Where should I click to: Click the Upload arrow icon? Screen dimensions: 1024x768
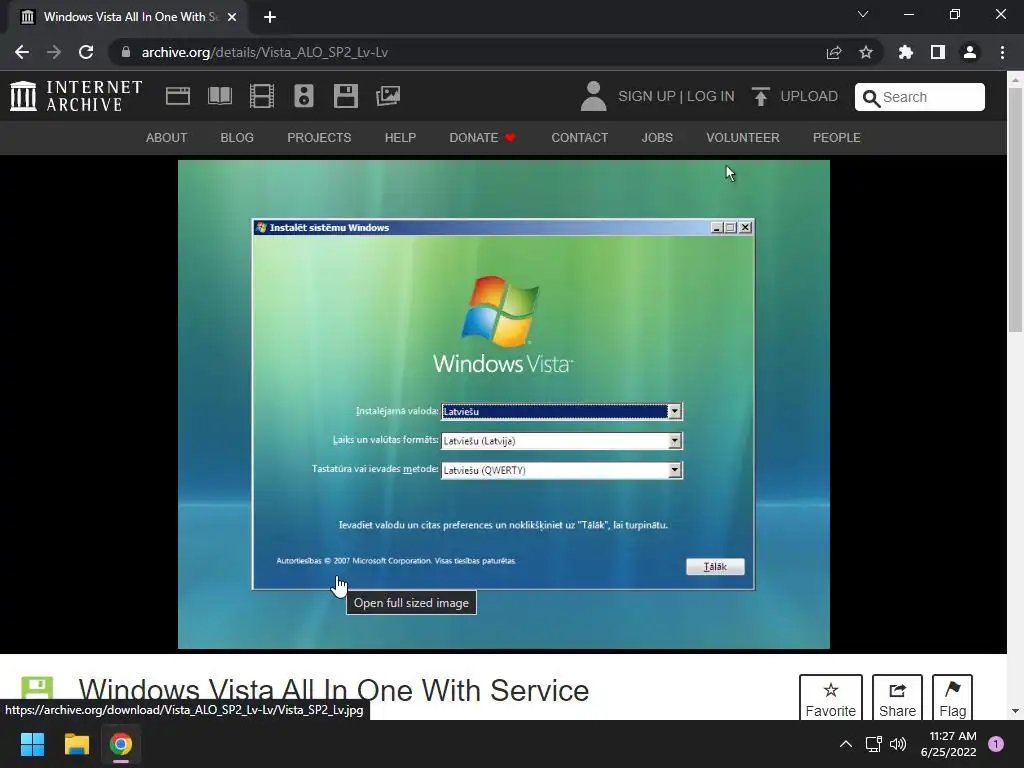point(760,97)
